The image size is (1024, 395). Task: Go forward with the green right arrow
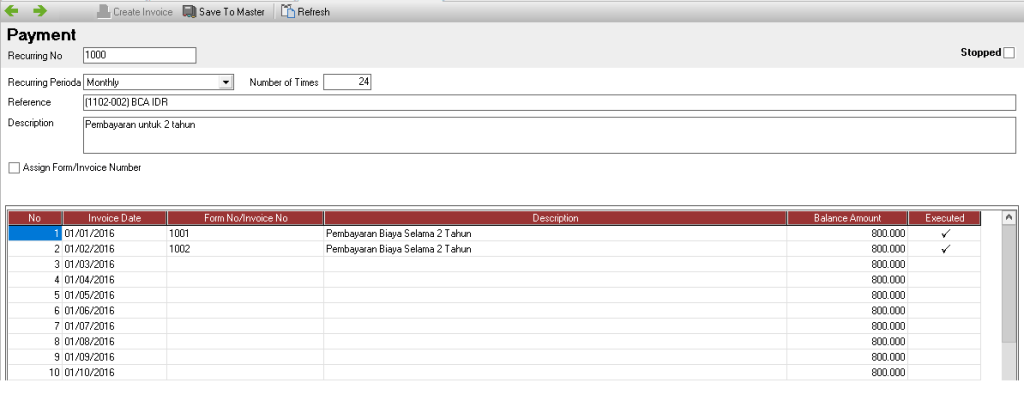40,10
